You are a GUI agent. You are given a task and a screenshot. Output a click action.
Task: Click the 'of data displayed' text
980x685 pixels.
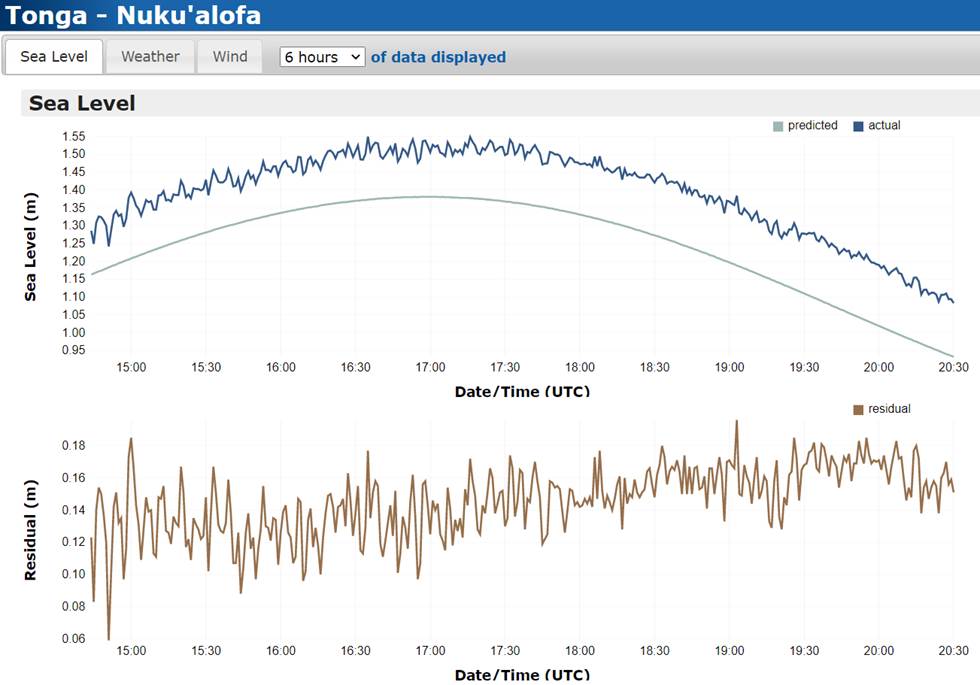click(x=438, y=57)
